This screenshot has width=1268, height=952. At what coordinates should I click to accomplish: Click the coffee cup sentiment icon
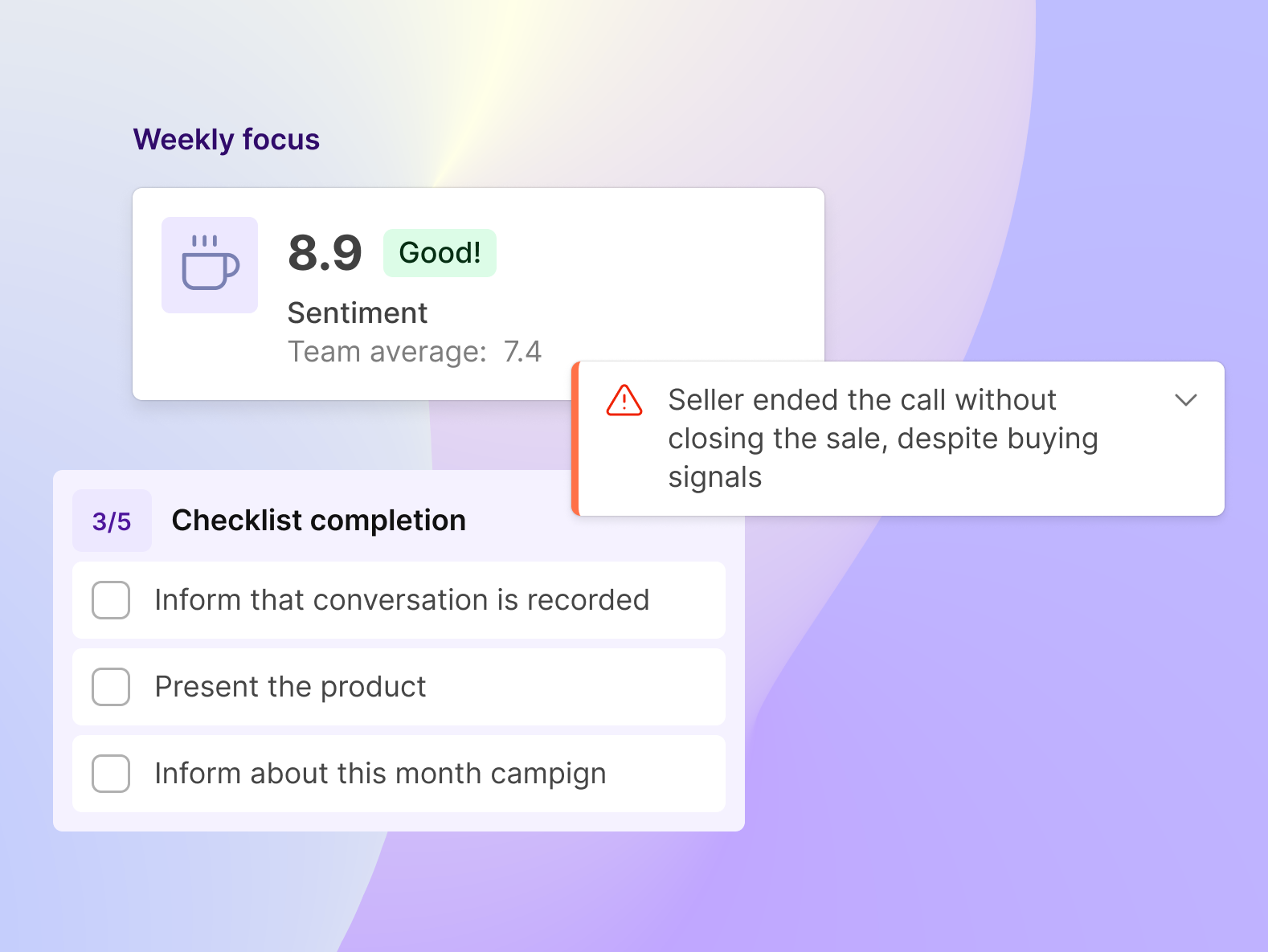point(210,264)
